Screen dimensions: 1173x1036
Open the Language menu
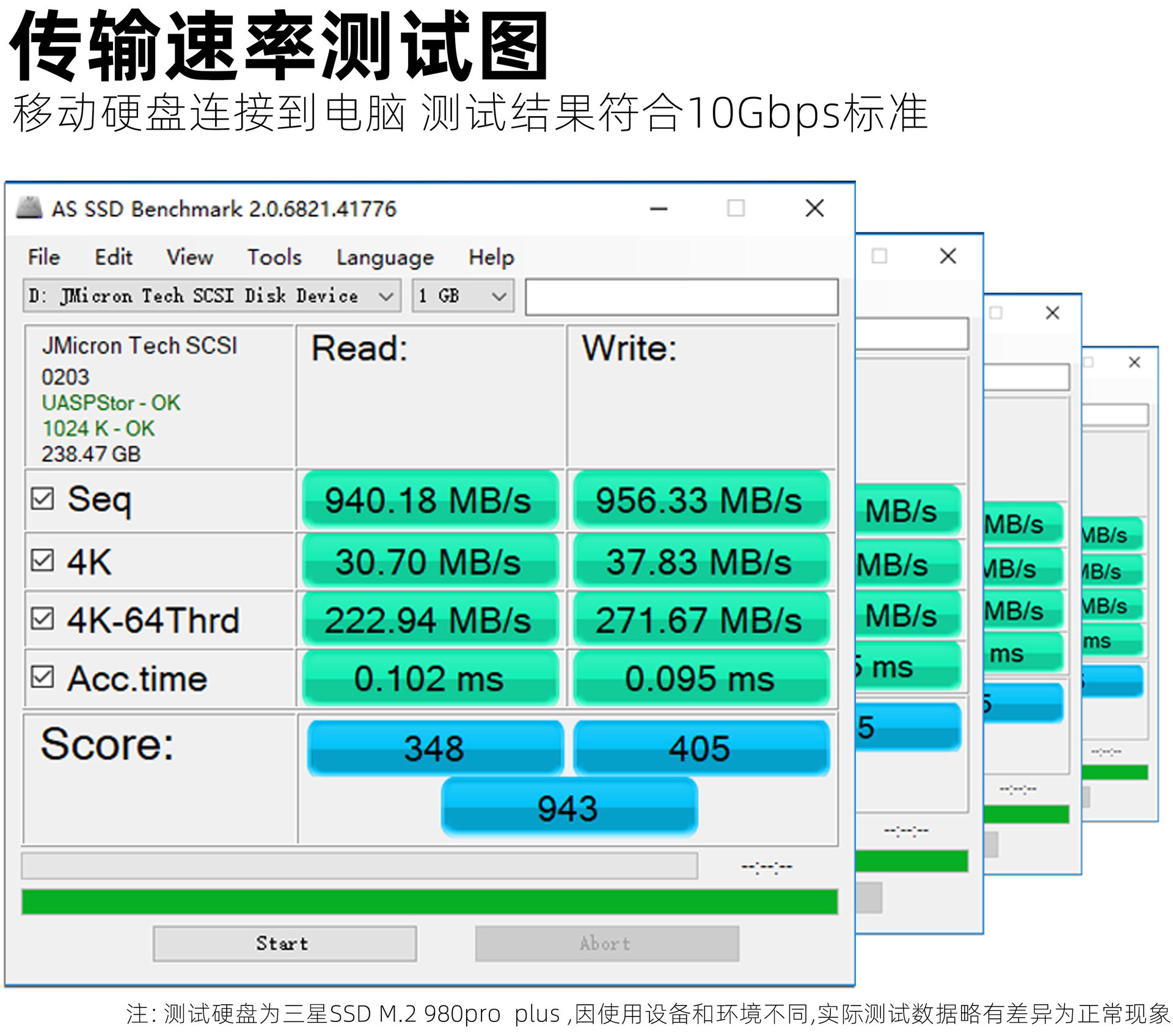pos(385,258)
